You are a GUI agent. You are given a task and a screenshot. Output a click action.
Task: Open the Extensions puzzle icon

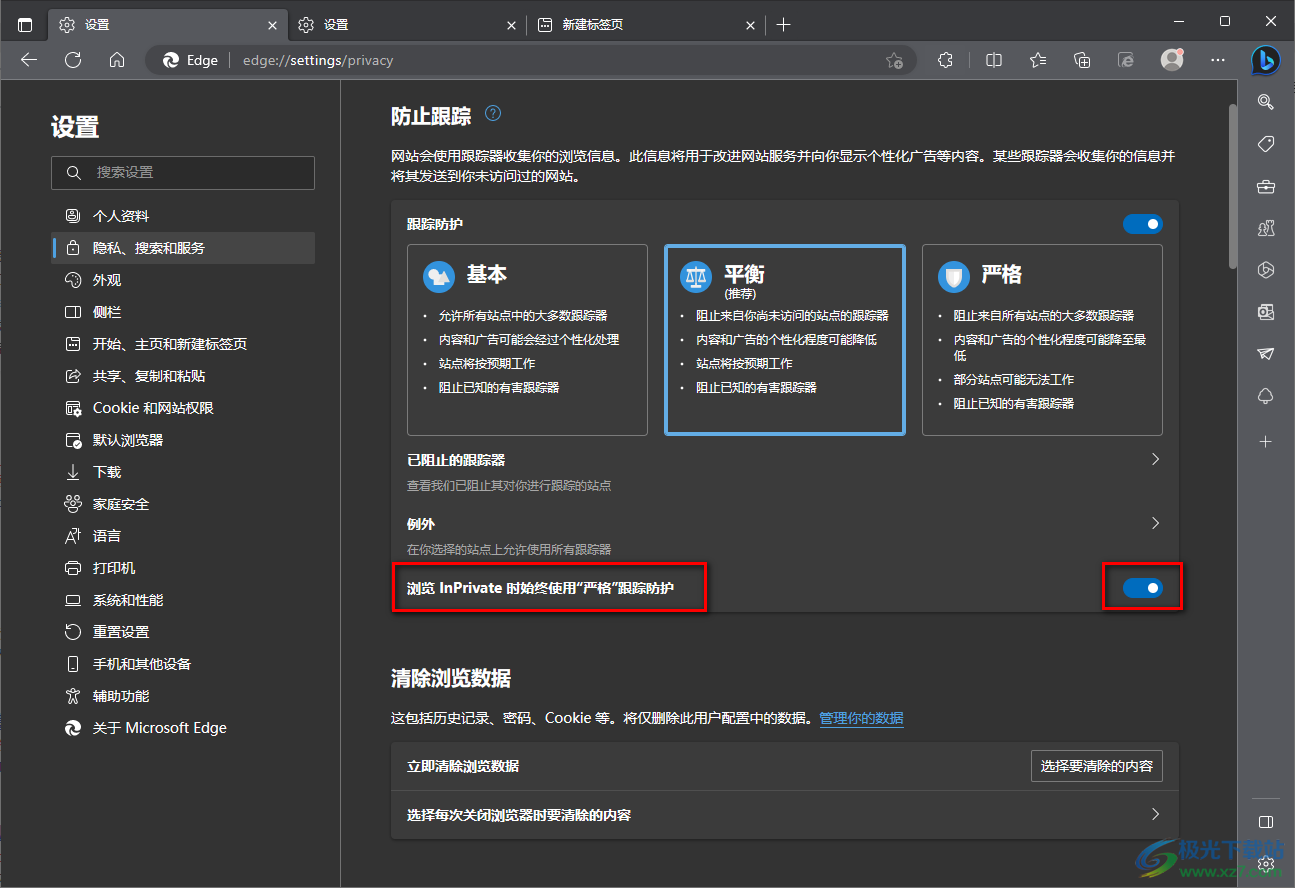[x=945, y=60]
